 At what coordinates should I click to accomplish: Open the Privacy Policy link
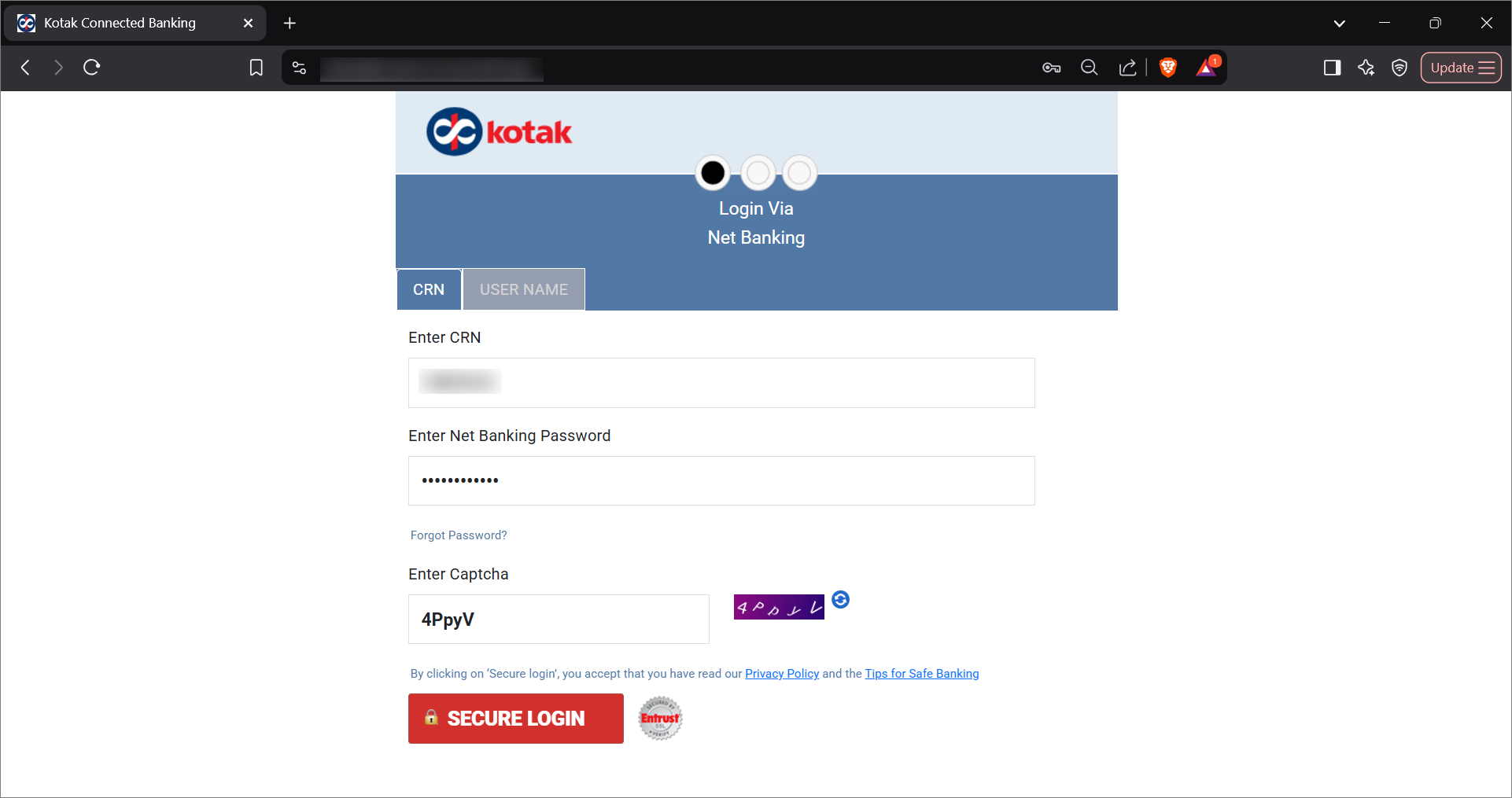[782, 674]
